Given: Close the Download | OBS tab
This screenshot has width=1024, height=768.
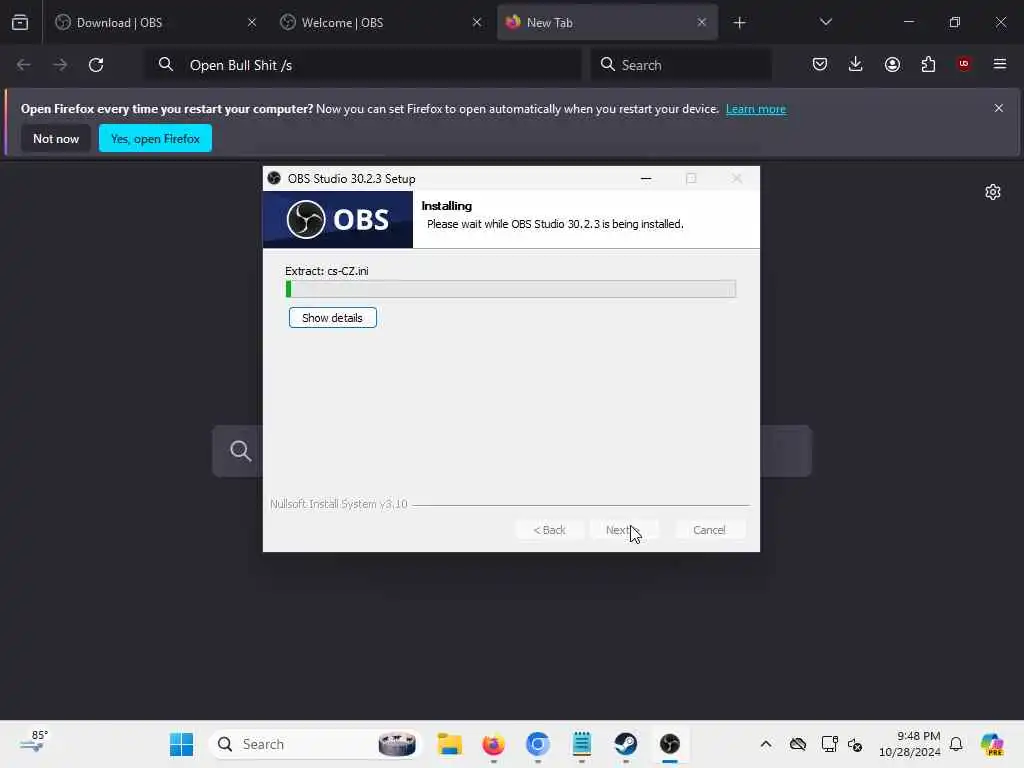Looking at the screenshot, I should pos(252,23).
